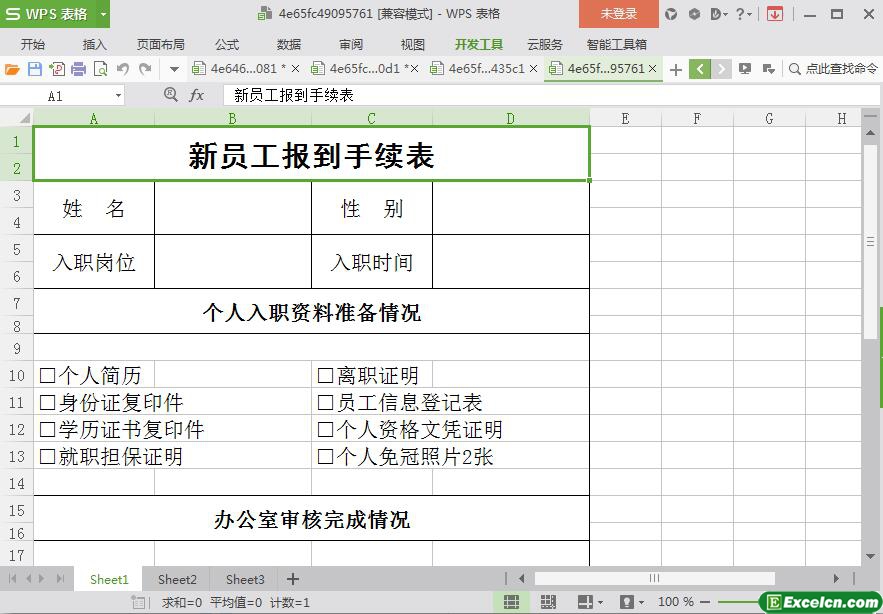Click the fx insert function icon
This screenshot has height=614, width=883.
coord(196,95)
